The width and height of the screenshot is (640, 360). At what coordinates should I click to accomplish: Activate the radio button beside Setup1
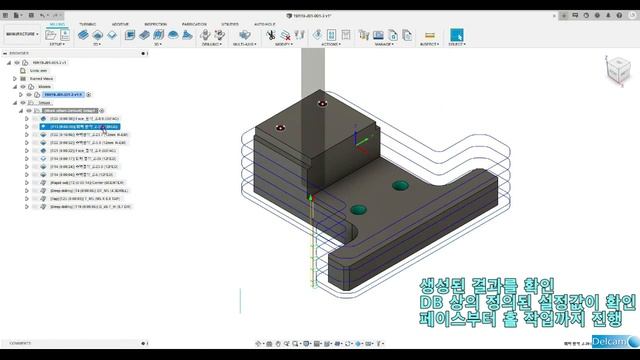pos(102,111)
